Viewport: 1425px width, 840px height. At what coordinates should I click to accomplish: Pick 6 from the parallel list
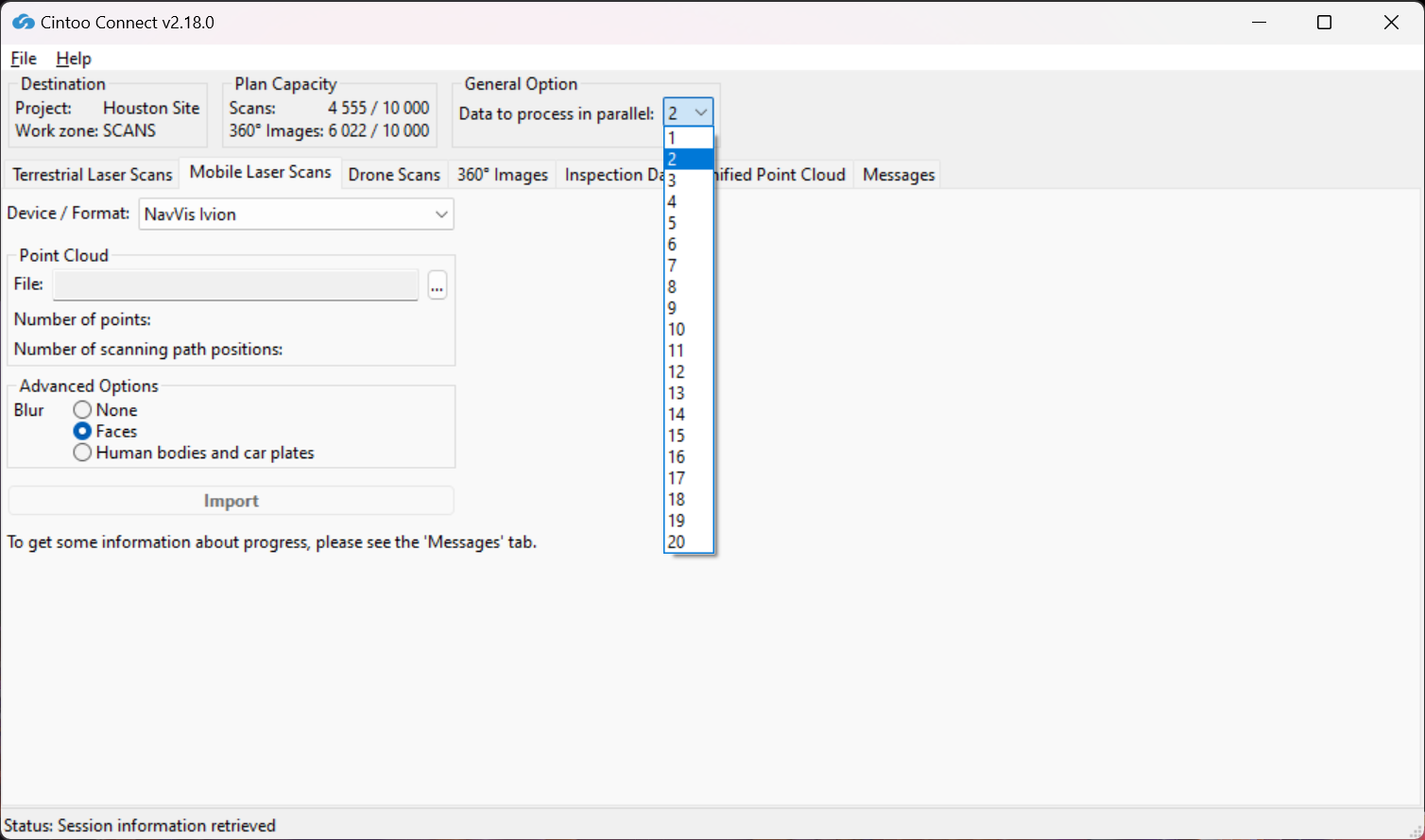(689, 244)
